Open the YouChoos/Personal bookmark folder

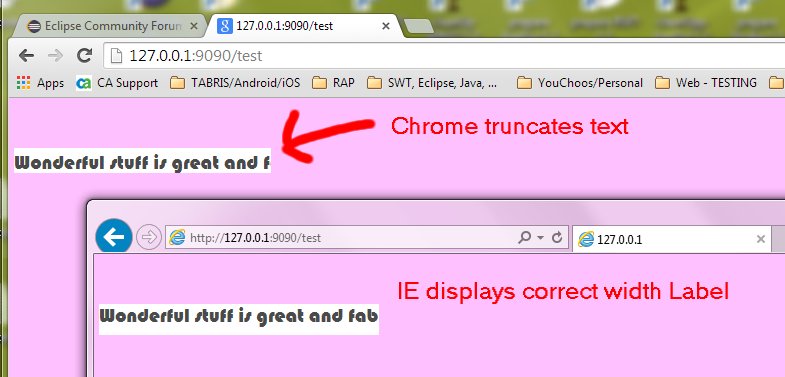pos(580,83)
